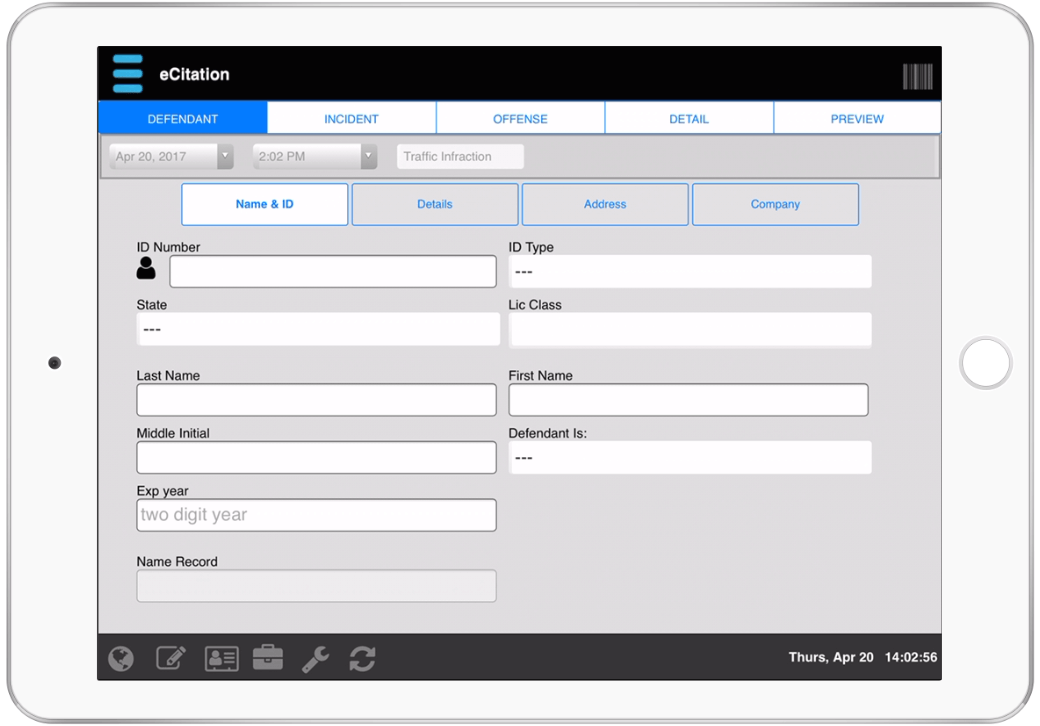This screenshot has width=1040, height=726.
Task: Click the Middle Initial input field
Action: pyautogui.click(x=316, y=457)
